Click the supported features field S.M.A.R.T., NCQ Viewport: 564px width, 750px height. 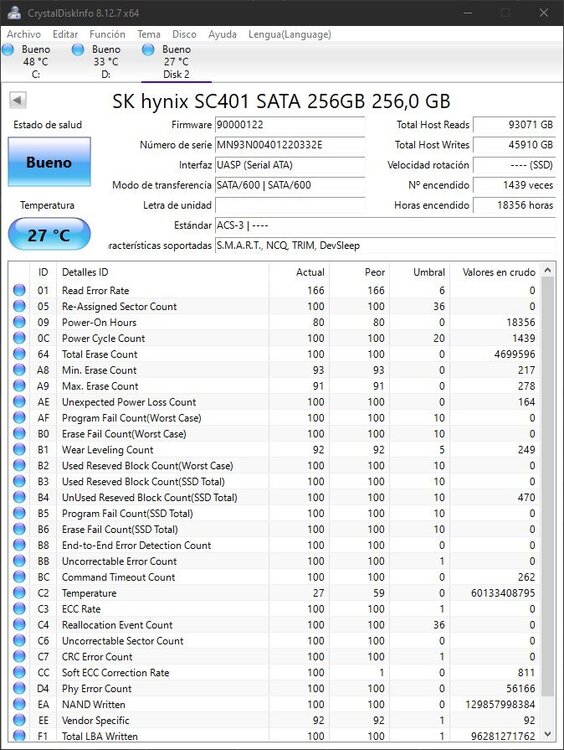pyautogui.click(x=386, y=245)
